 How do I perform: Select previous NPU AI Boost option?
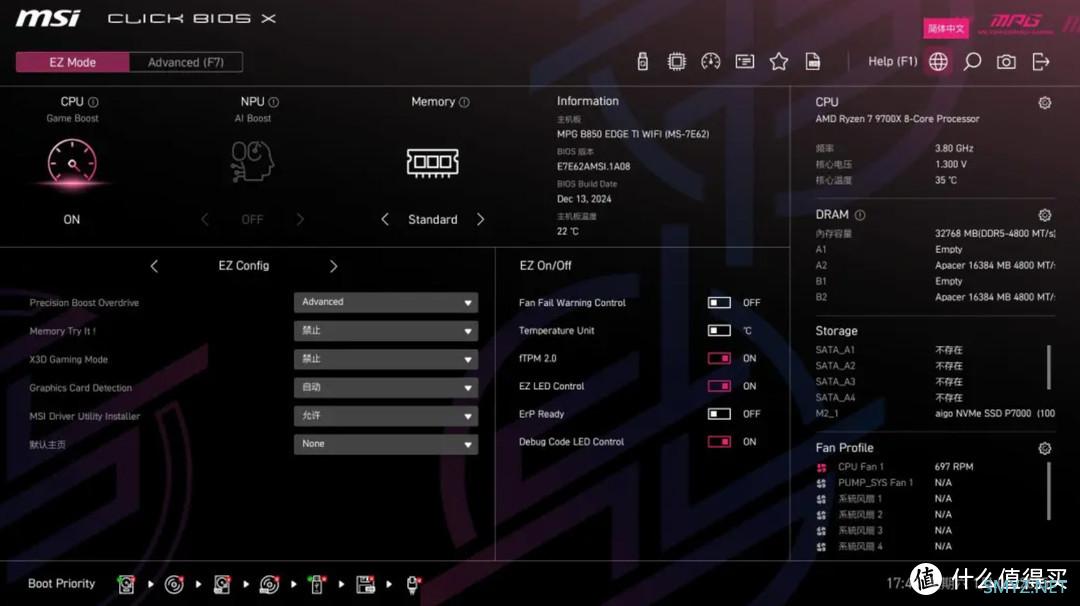[x=205, y=219]
